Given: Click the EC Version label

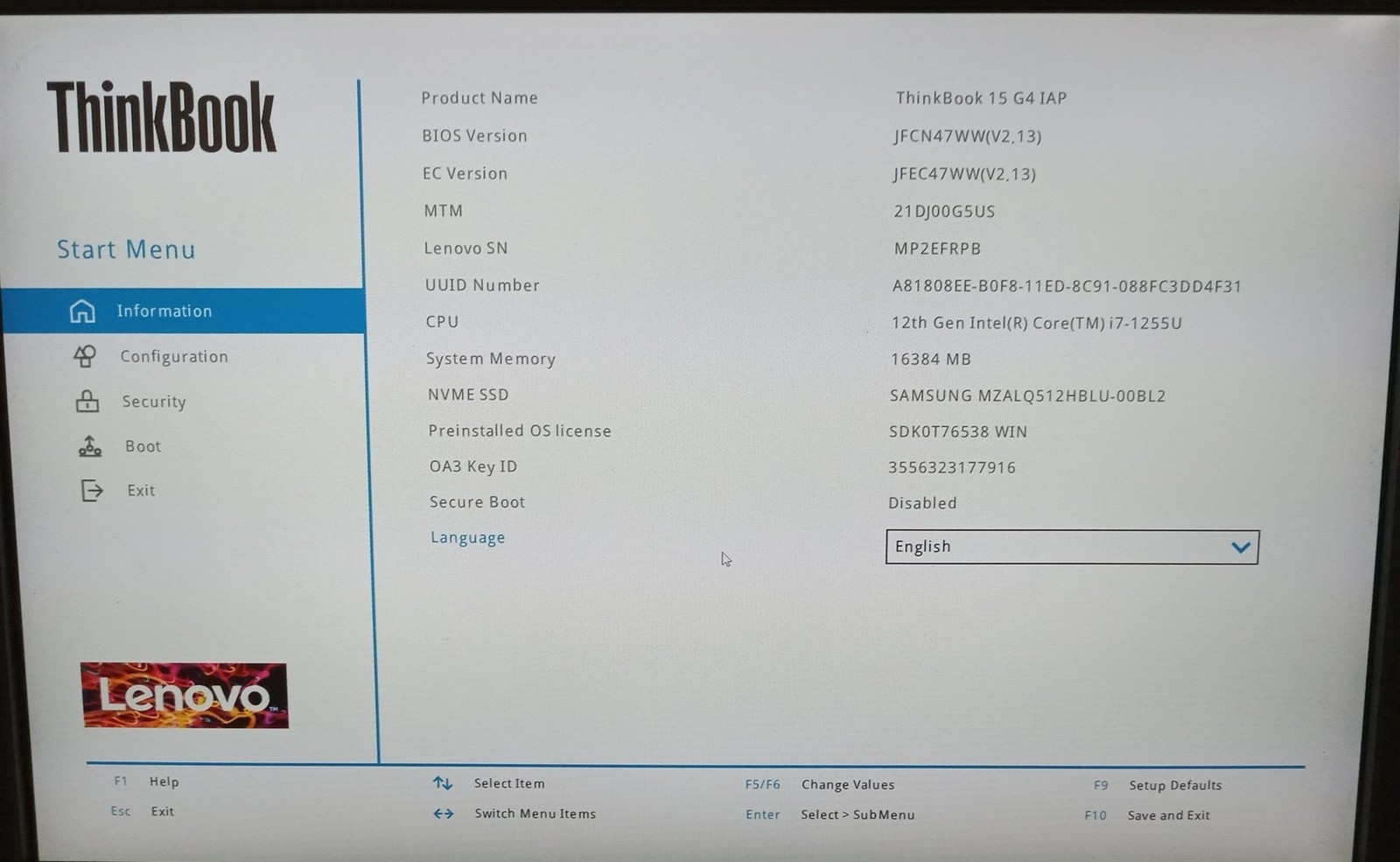Looking at the screenshot, I should (465, 173).
